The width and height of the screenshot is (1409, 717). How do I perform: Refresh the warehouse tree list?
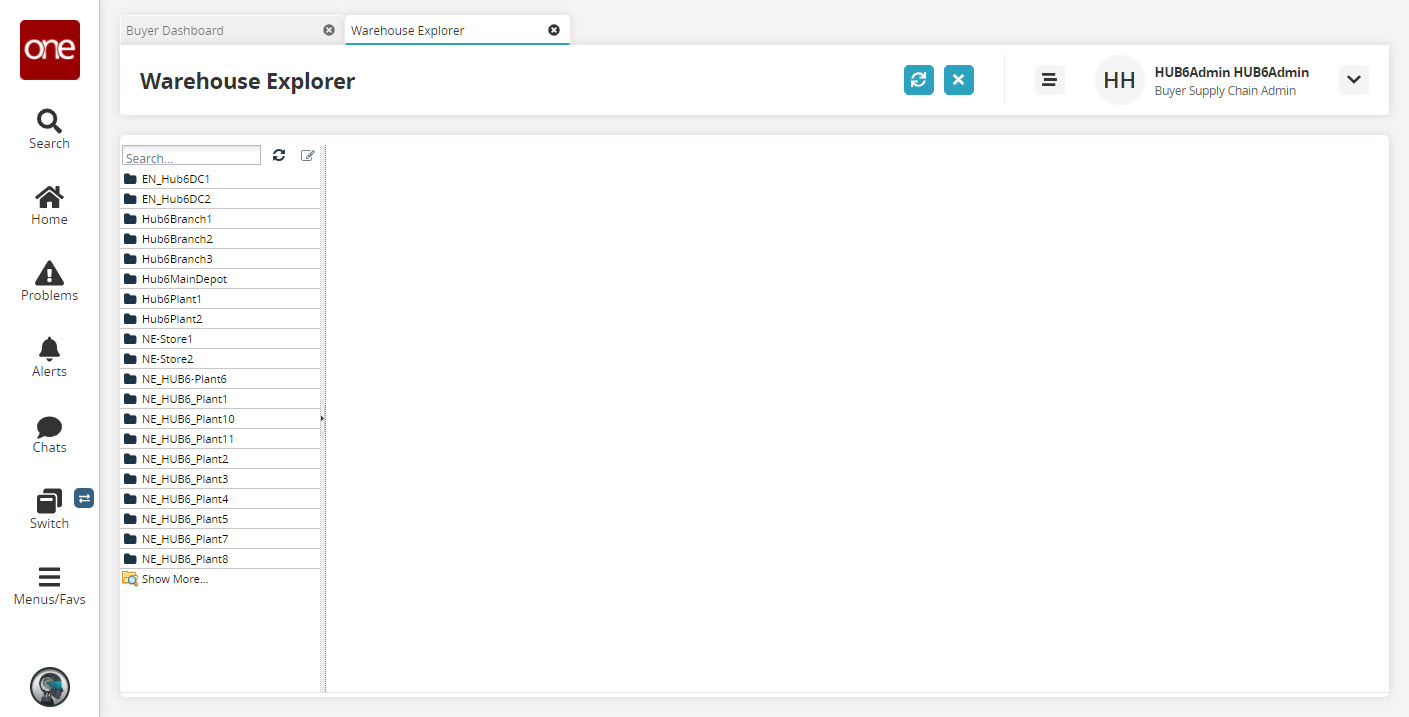pyautogui.click(x=279, y=155)
